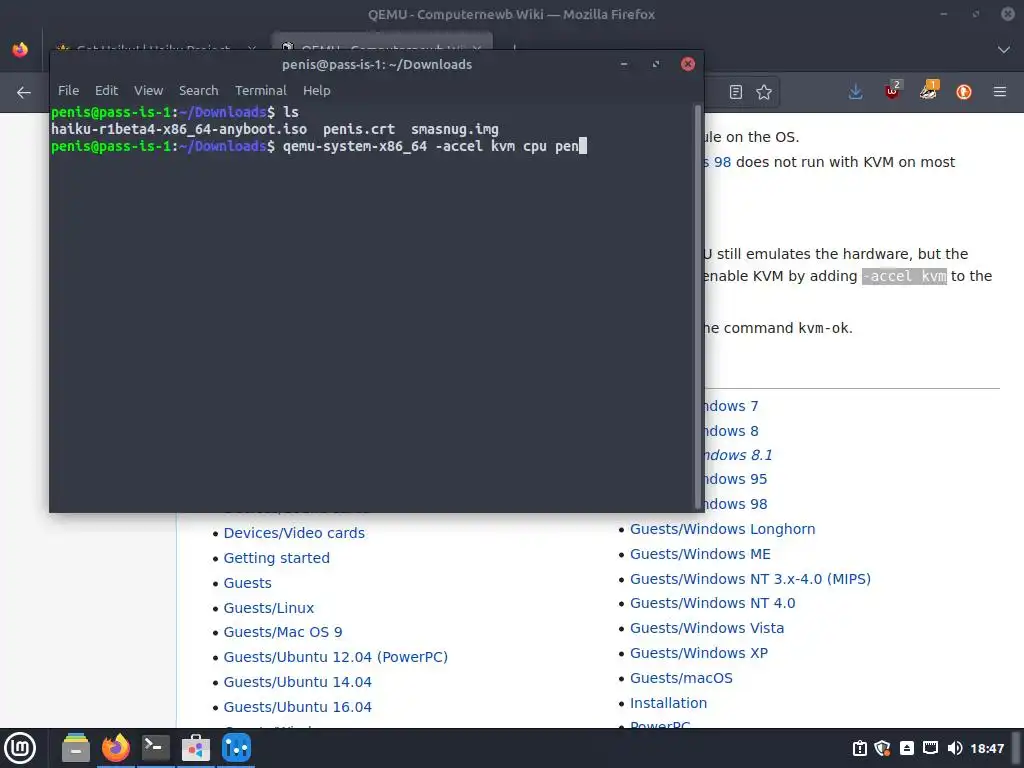Screen dimensions: 1024x768
Task: Open the uBlock Origin extension icon
Action: point(891,91)
